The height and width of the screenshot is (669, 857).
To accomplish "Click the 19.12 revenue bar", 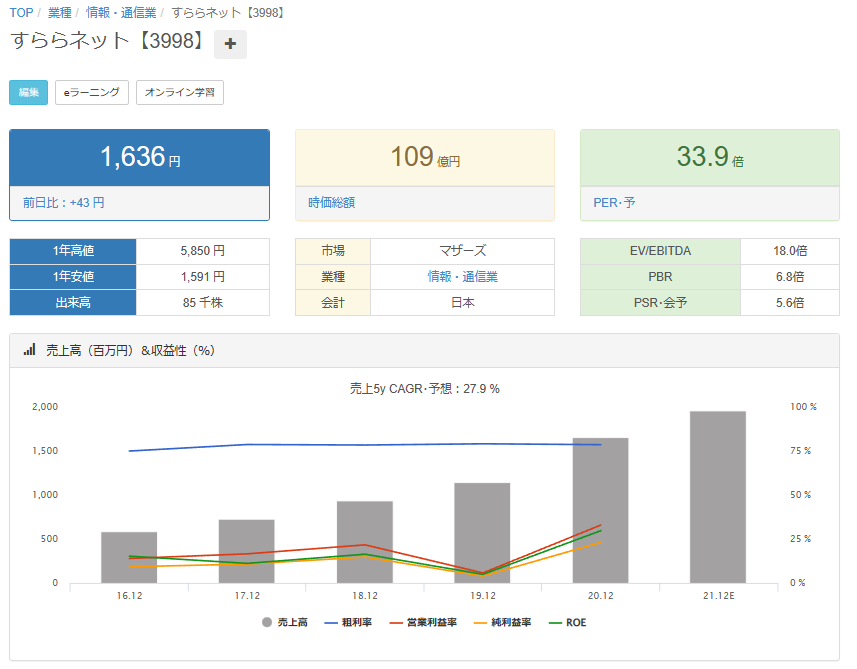I will click(x=482, y=533).
